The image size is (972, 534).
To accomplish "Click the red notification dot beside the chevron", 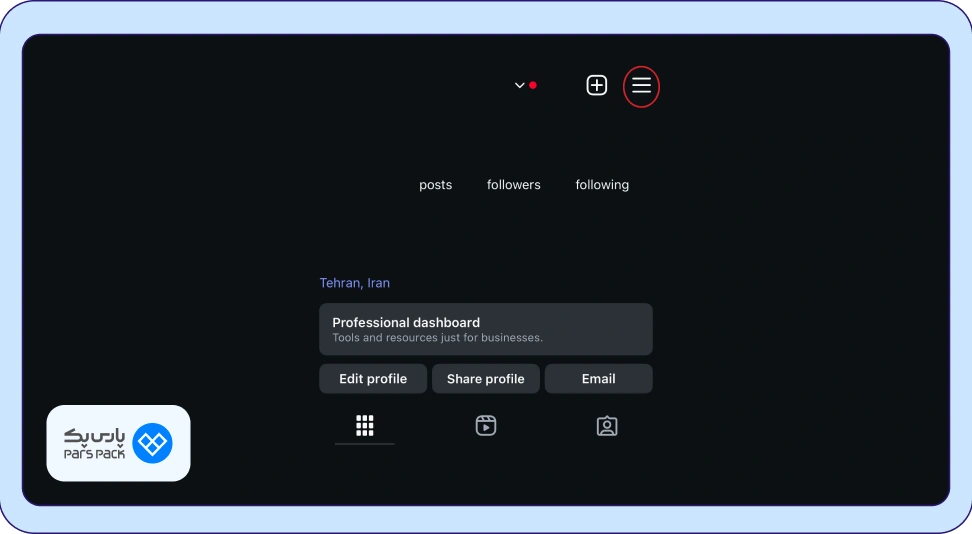I will point(533,86).
